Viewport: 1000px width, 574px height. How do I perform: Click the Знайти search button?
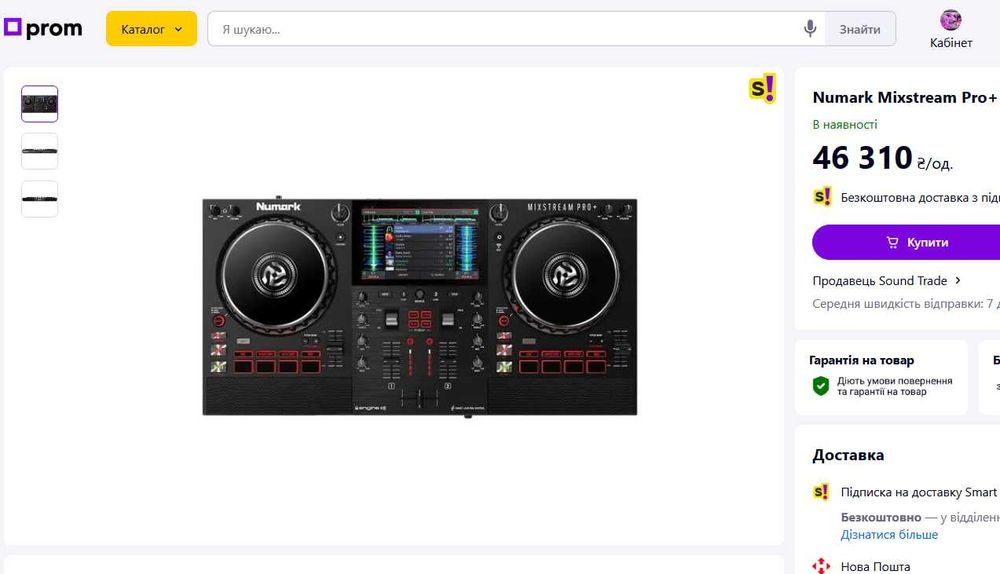pos(860,29)
